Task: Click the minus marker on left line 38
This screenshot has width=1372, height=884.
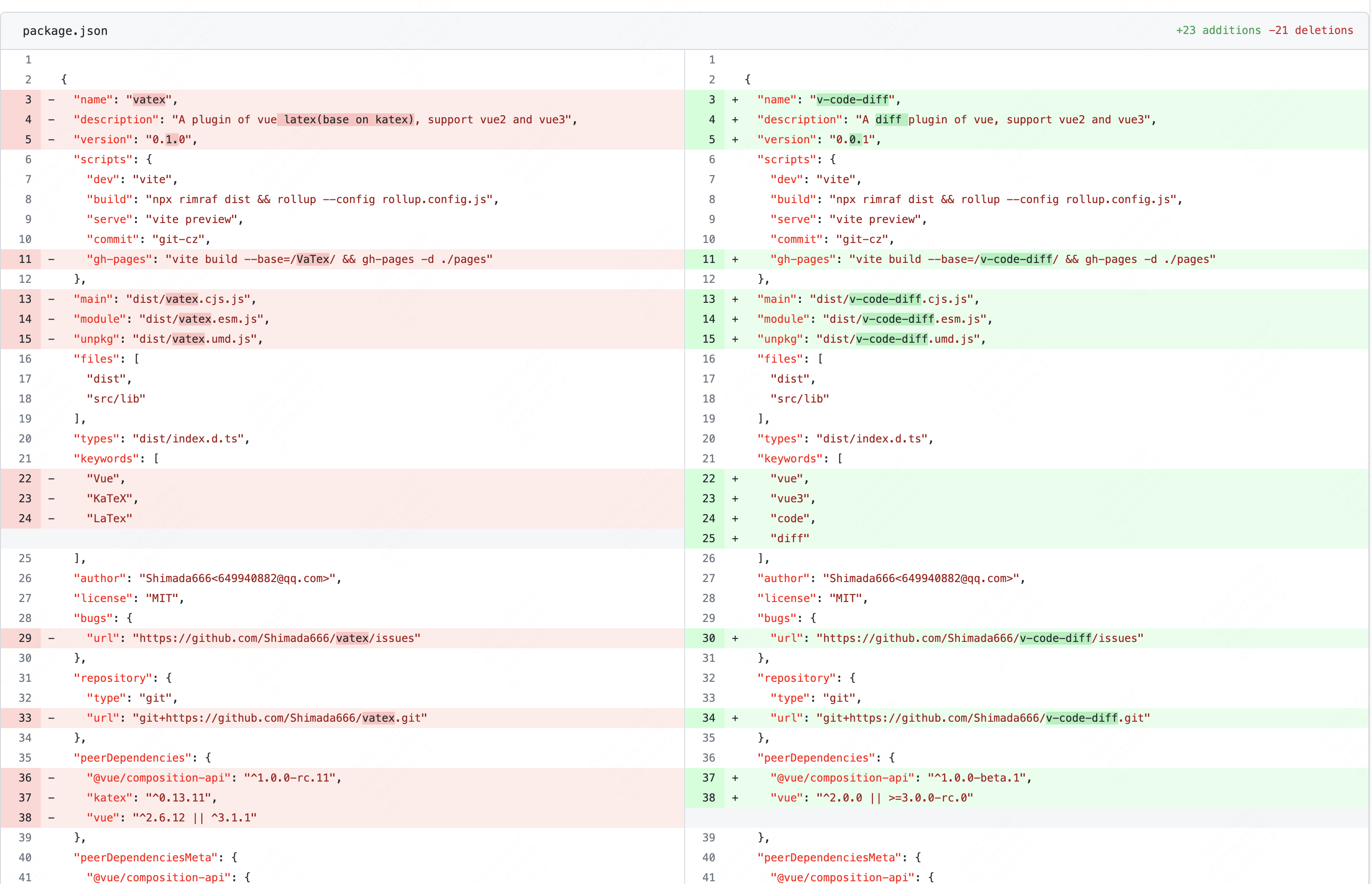Action: tap(52, 817)
